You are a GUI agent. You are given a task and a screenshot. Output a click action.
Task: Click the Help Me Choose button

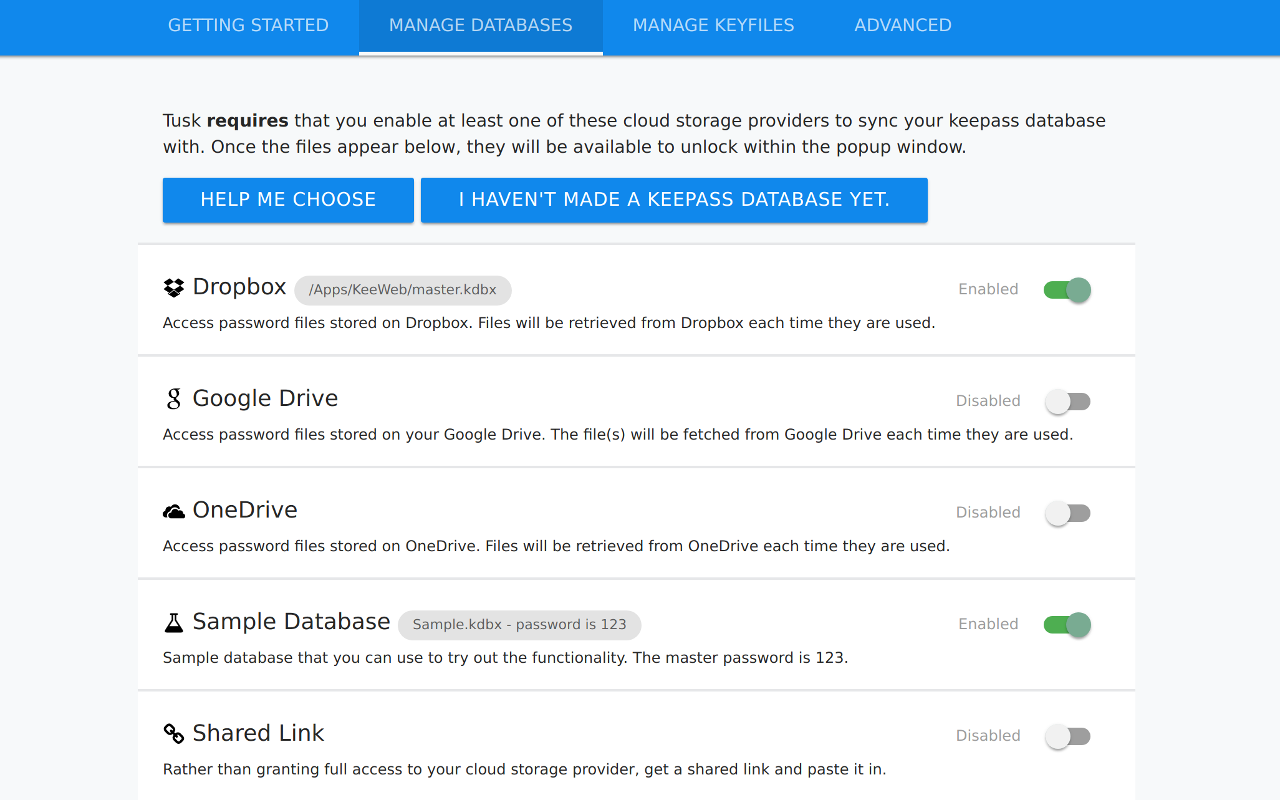pos(288,199)
